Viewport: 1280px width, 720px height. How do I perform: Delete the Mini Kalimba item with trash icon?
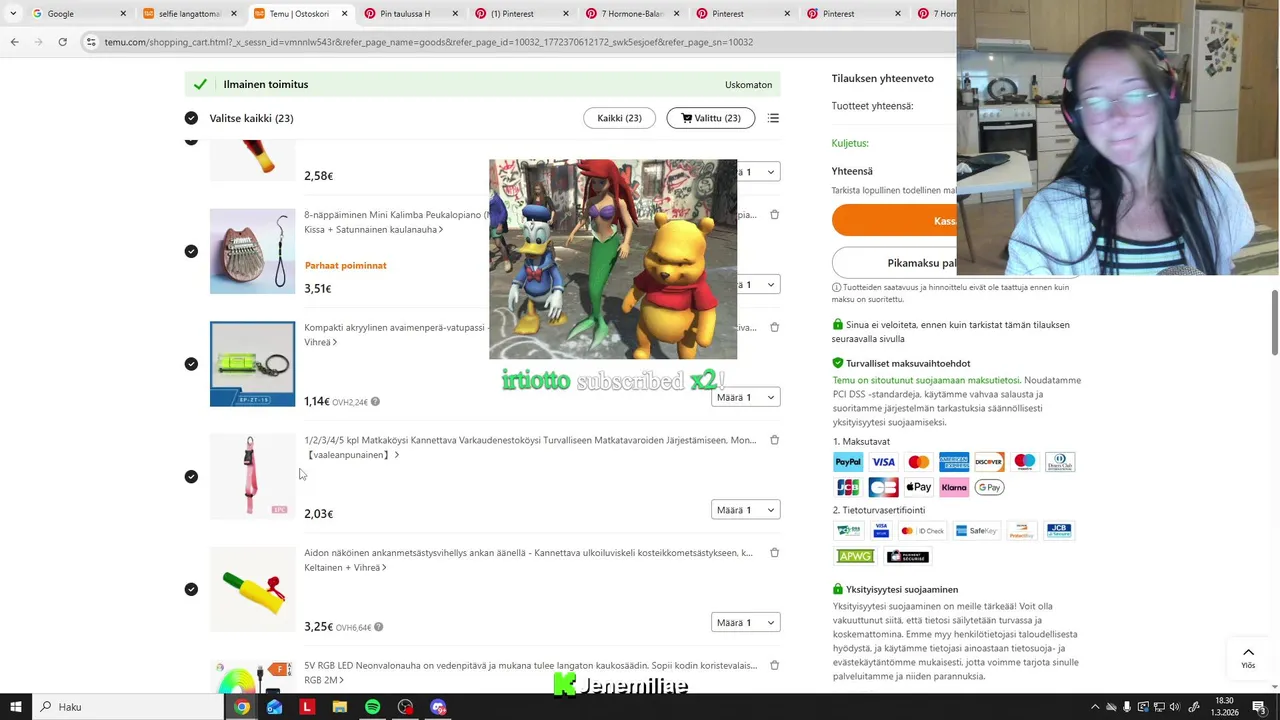774,215
